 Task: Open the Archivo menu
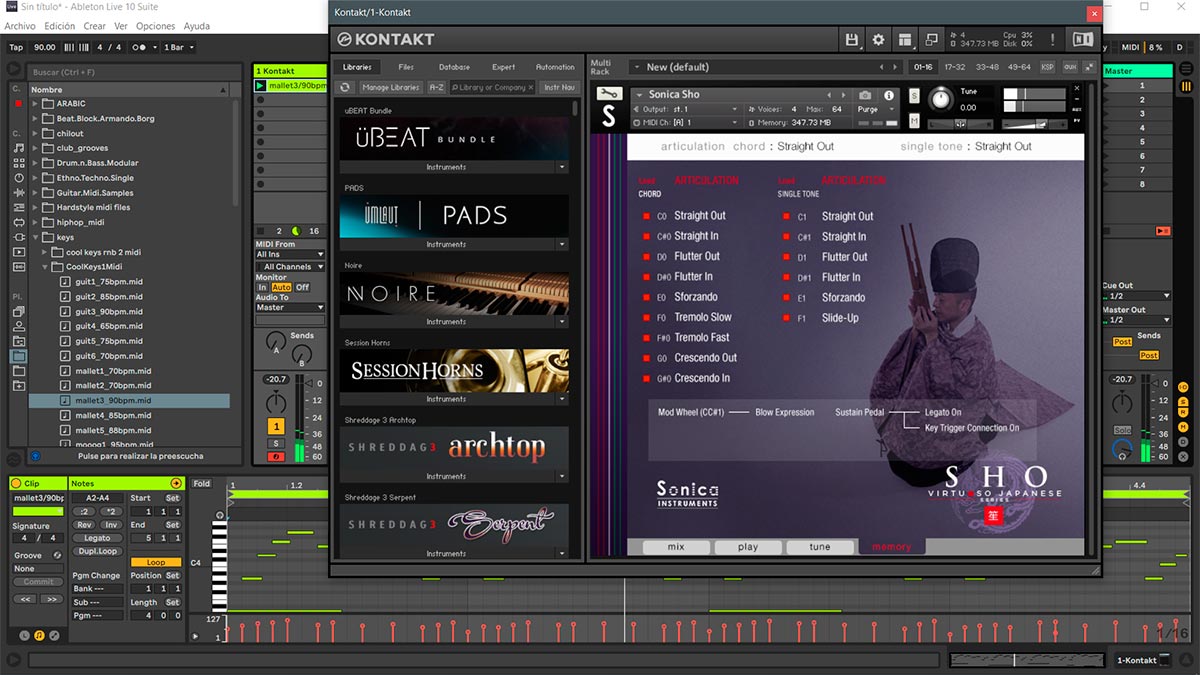click(20, 26)
